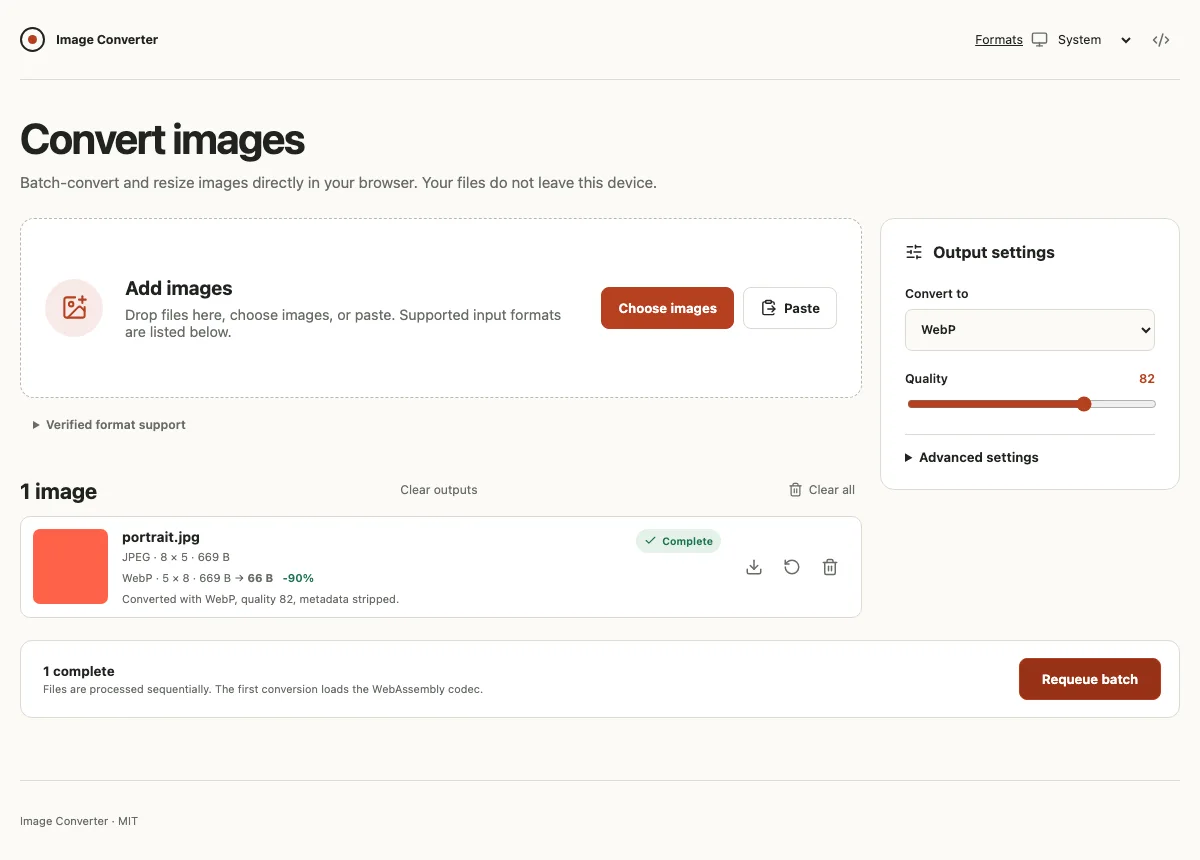Click the Convert images heading

pos(162,140)
